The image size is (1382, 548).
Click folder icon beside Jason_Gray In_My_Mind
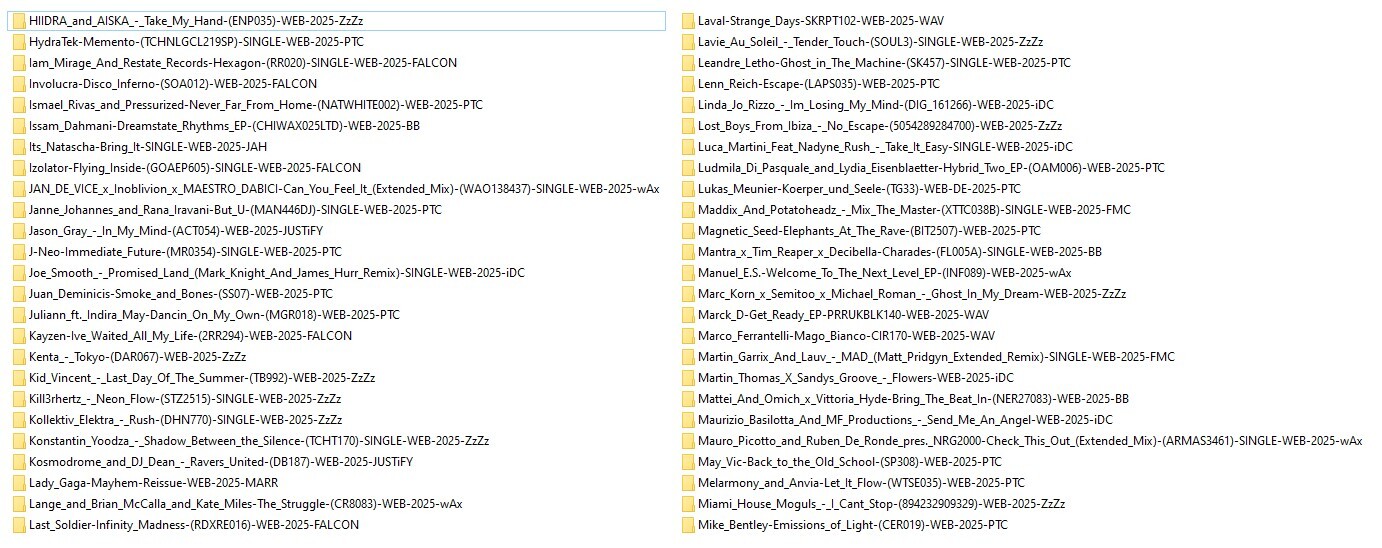[x=19, y=231]
